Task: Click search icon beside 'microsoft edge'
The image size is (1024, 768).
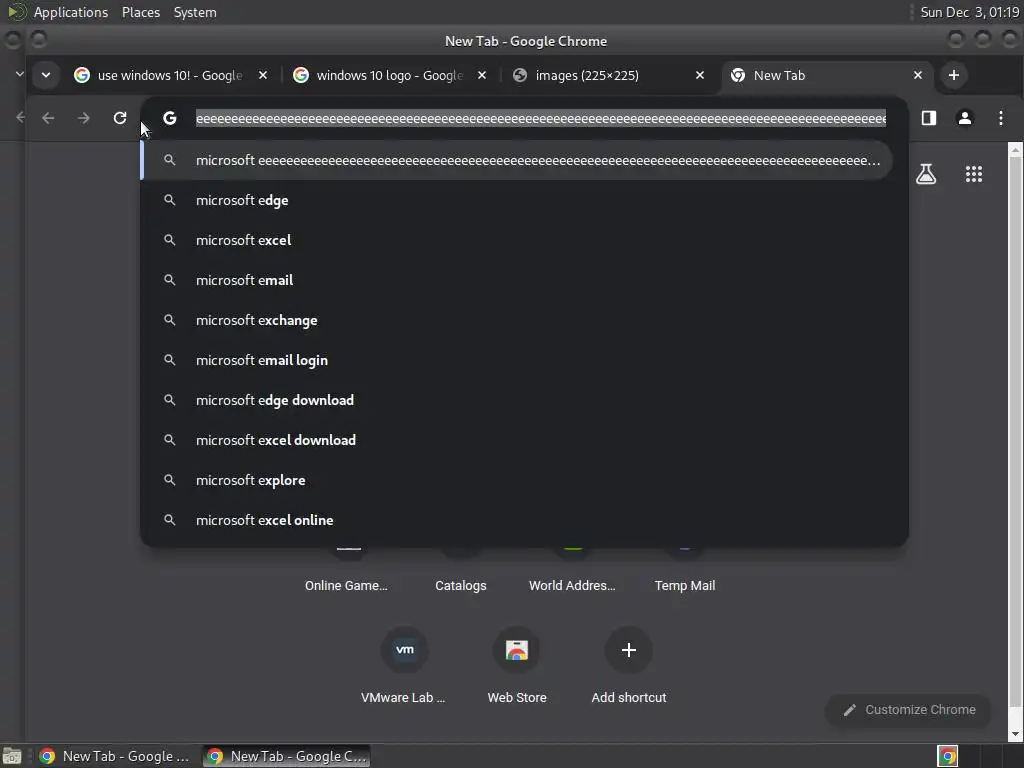Action: pos(170,200)
